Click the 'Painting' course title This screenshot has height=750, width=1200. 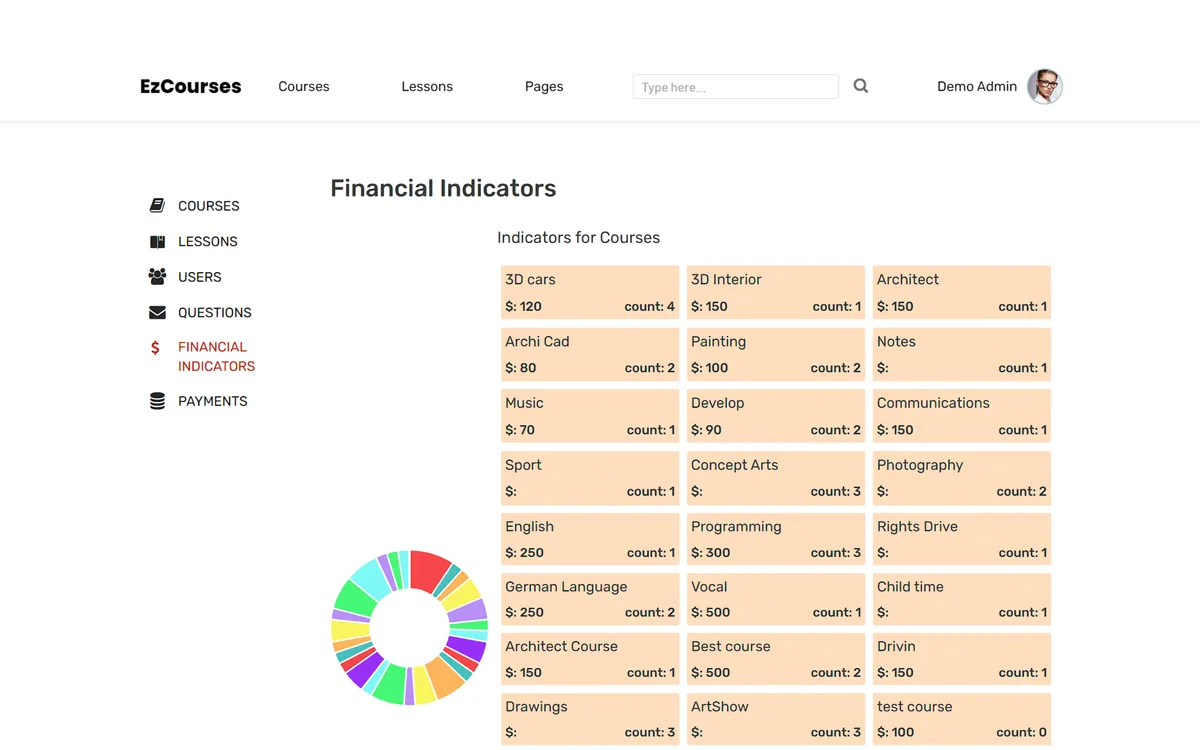coord(718,342)
